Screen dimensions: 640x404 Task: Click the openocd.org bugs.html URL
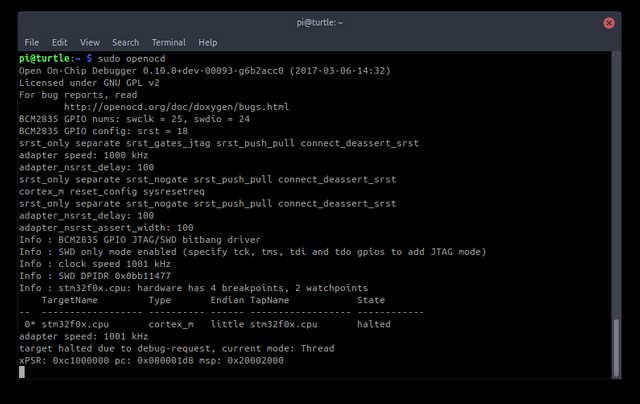(x=176, y=107)
